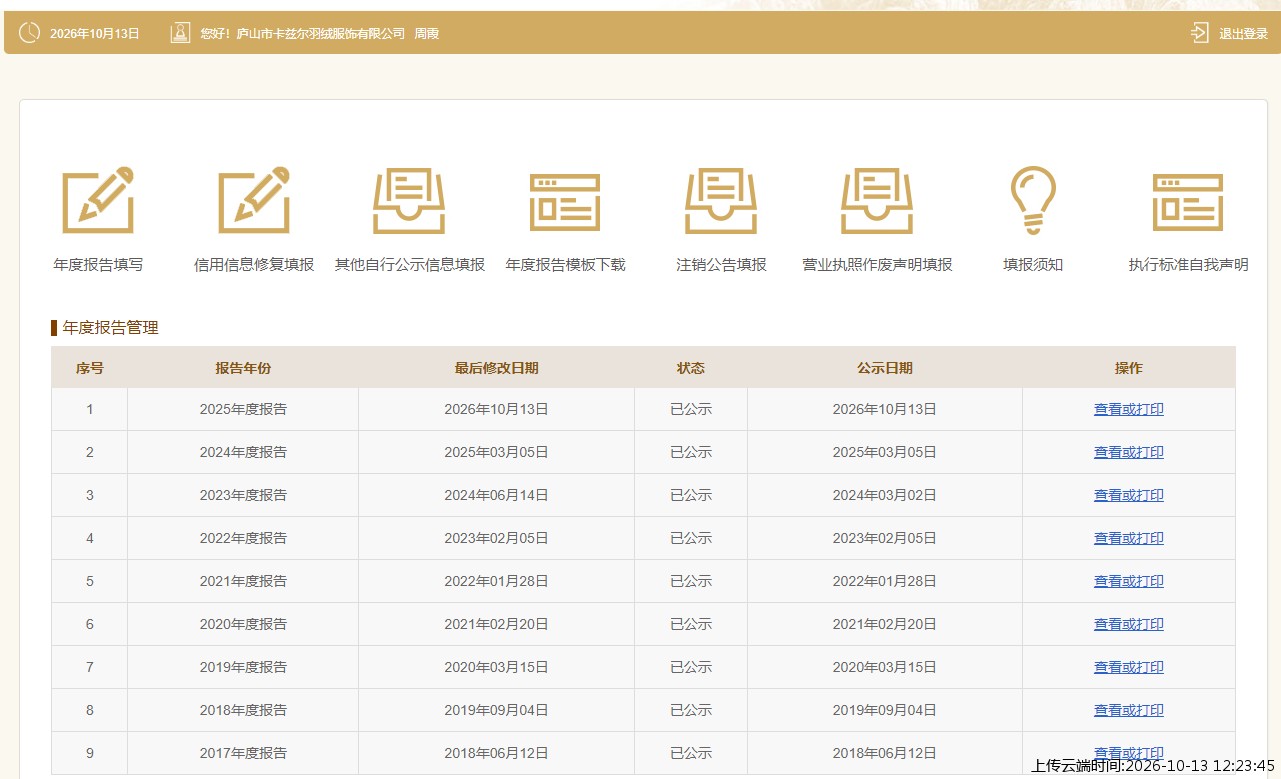Image resolution: width=1281 pixels, height=779 pixels.
Task: Open 查看或打印 for 2023年度报告
Action: point(1128,495)
